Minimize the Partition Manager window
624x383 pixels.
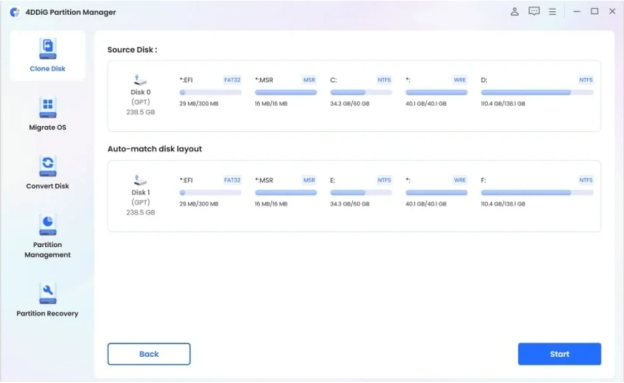(x=576, y=12)
